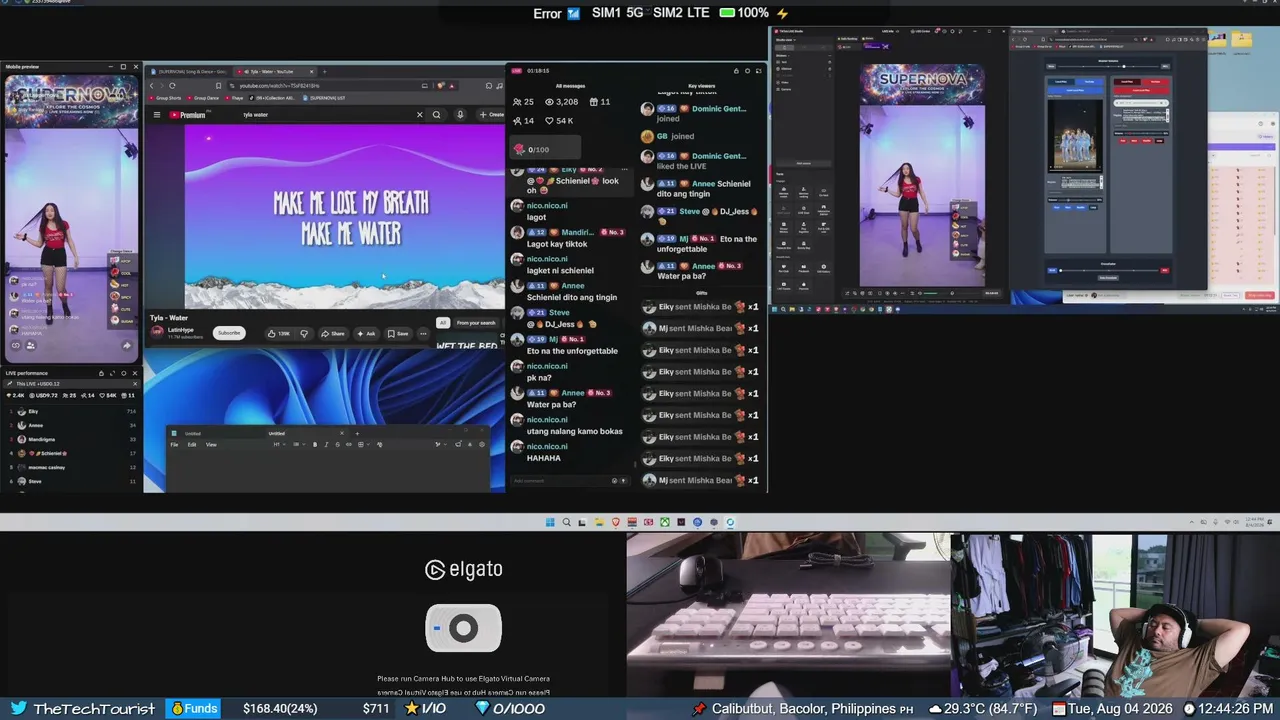The width and height of the screenshot is (1280, 720).
Task: Open the Group Dance bookmark
Action: click(x=204, y=98)
